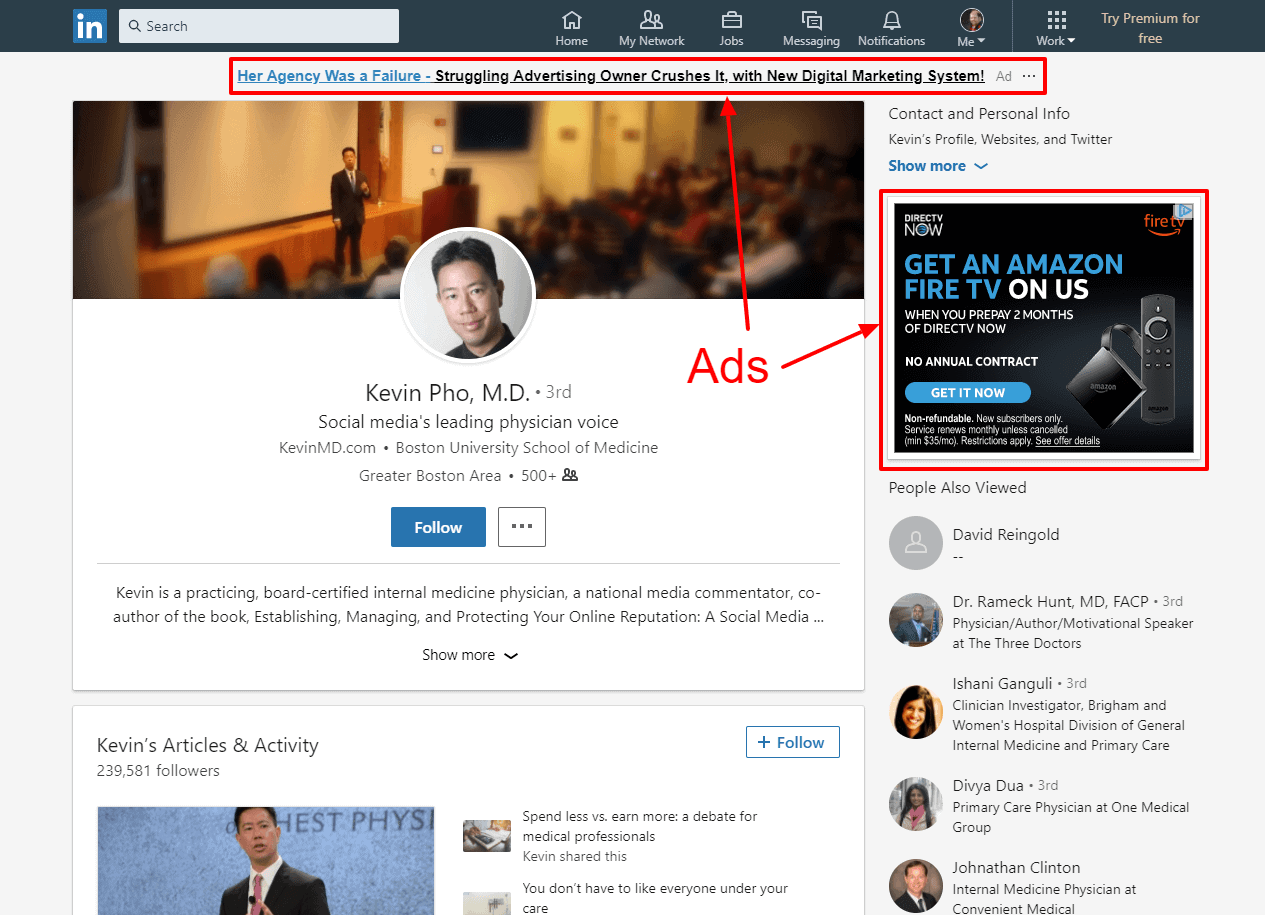Open the 'Her Agency Was a Failure' ad link
Screen dimensions: 1265x915
click(x=610, y=76)
